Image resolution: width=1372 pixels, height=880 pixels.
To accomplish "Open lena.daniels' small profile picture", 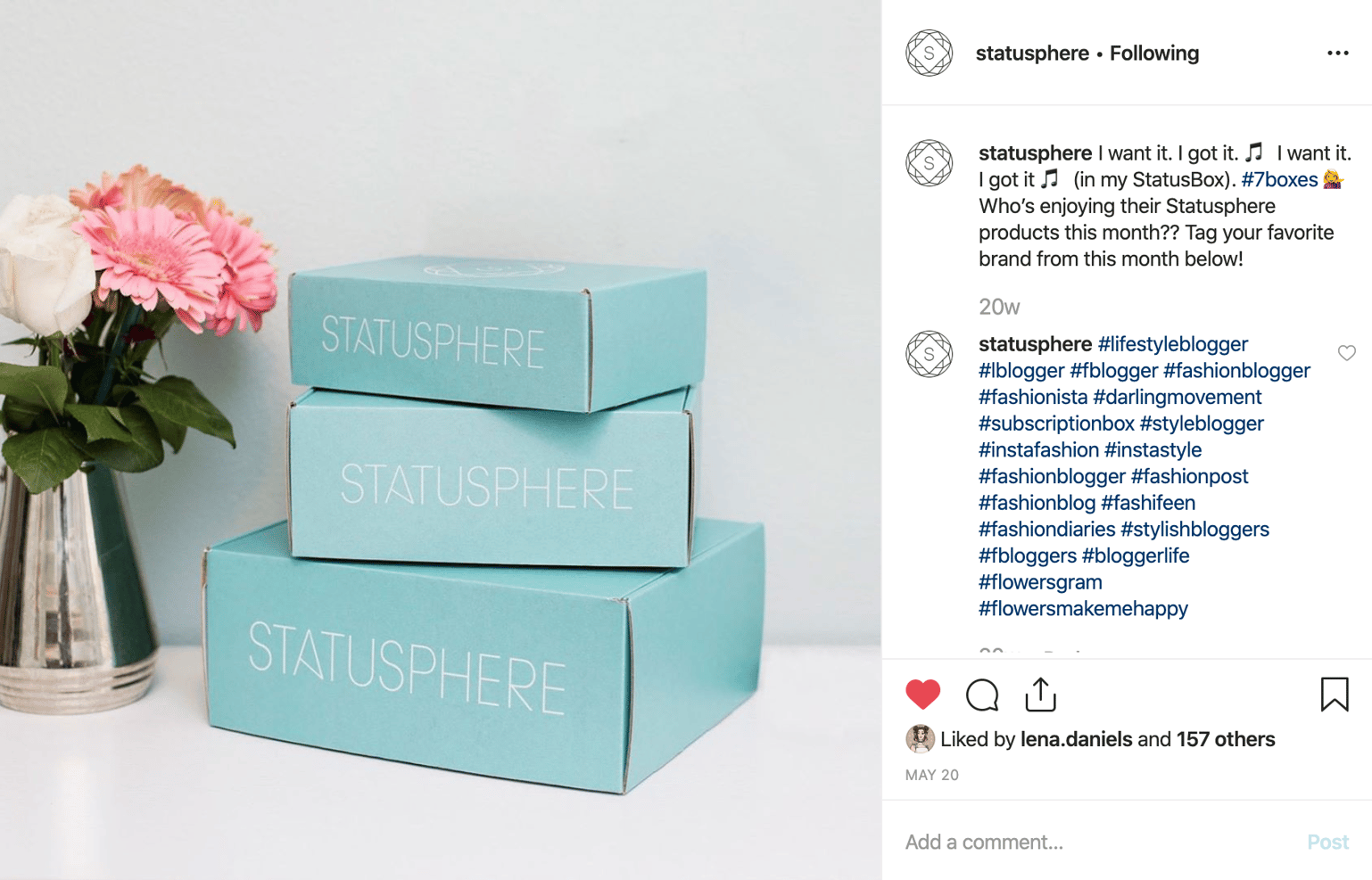I will coord(920,739).
